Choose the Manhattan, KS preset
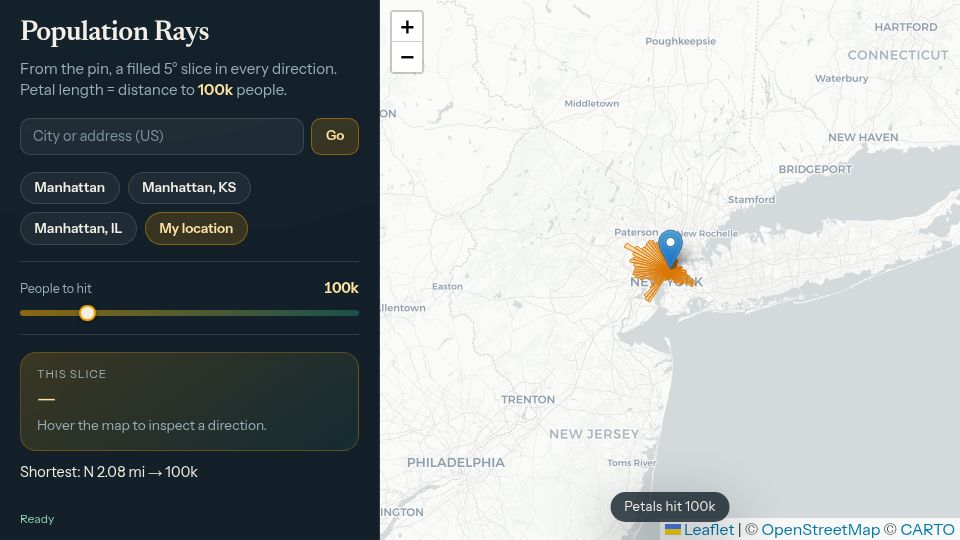The height and width of the screenshot is (540, 960). click(189, 187)
